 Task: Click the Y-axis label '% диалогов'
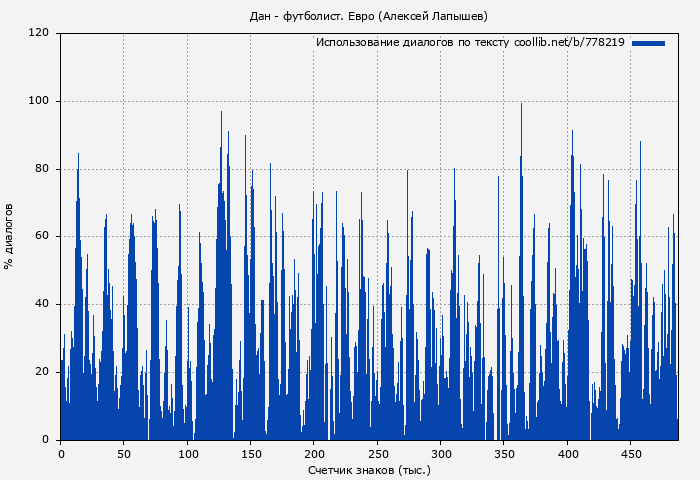pyautogui.click(x=9, y=236)
